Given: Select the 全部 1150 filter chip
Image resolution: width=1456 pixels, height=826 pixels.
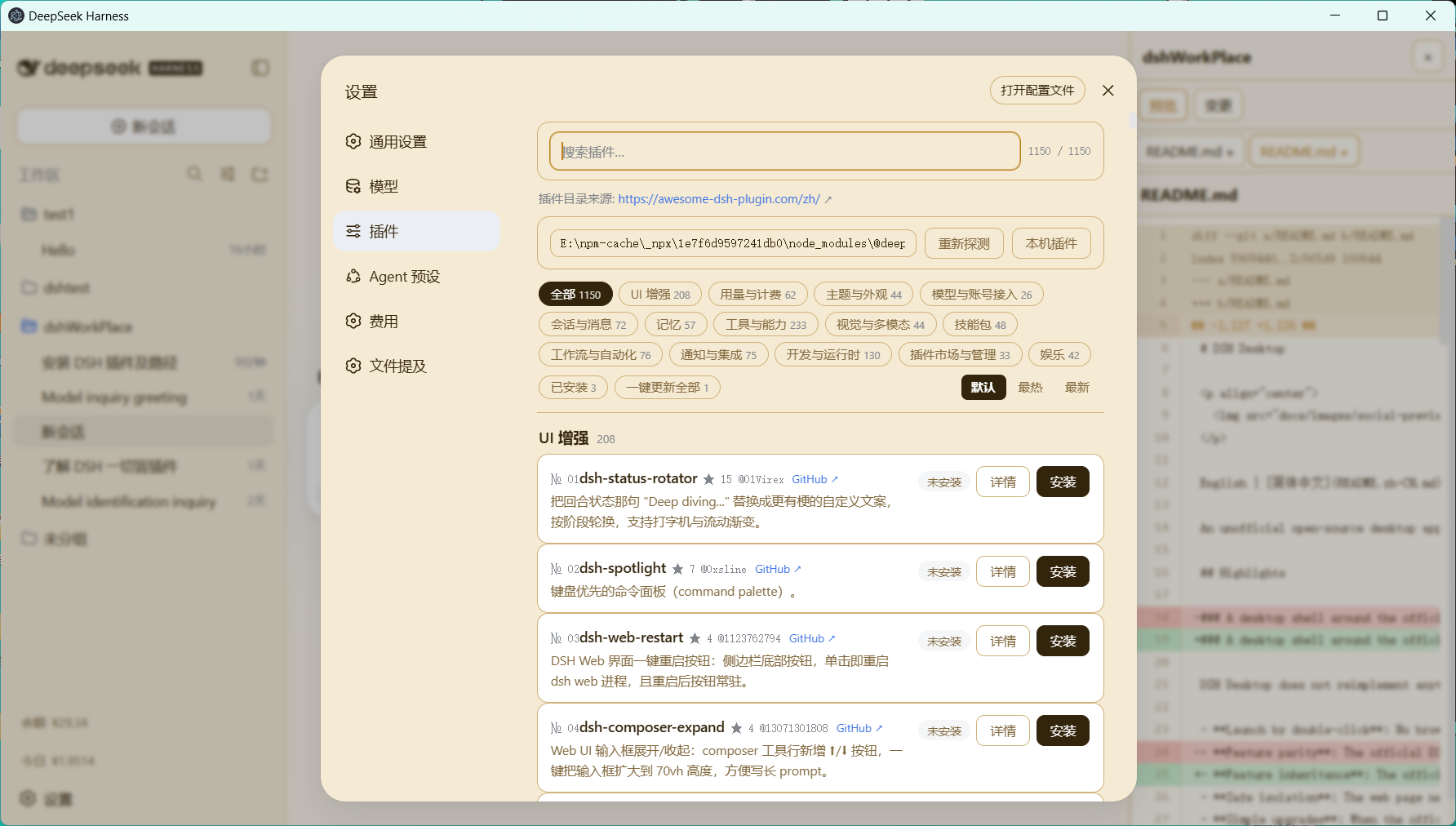Looking at the screenshot, I should point(575,295).
